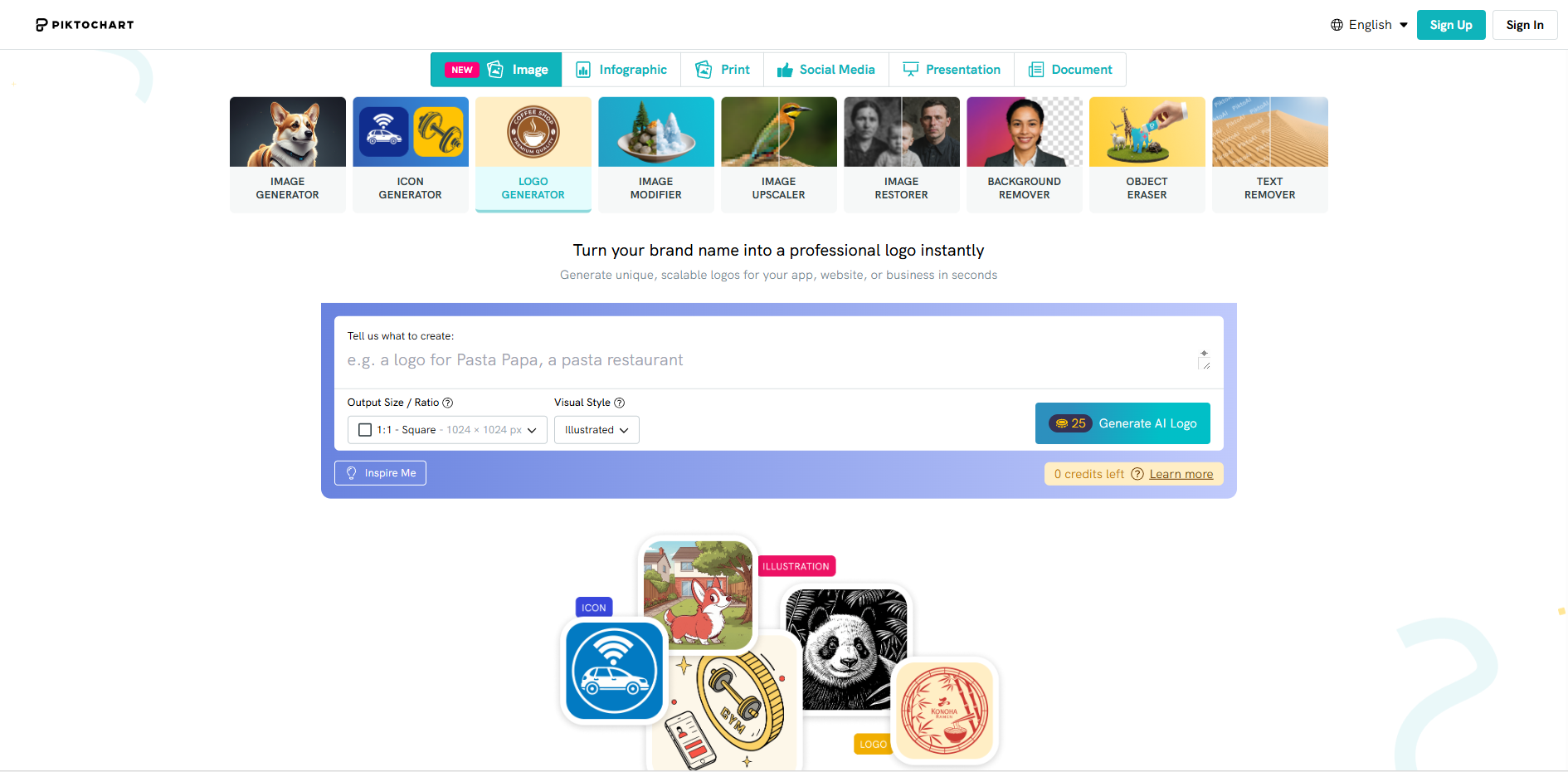The height and width of the screenshot is (772, 1568).
Task: Choose the Object Eraser tool
Action: pyautogui.click(x=1147, y=154)
